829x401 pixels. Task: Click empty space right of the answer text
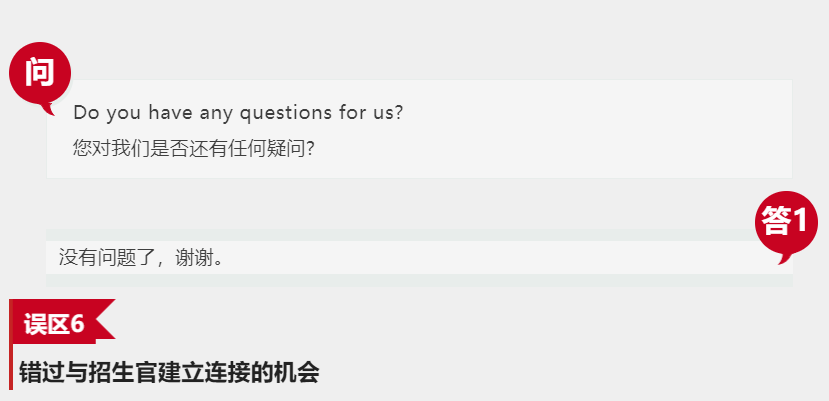tap(500, 257)
